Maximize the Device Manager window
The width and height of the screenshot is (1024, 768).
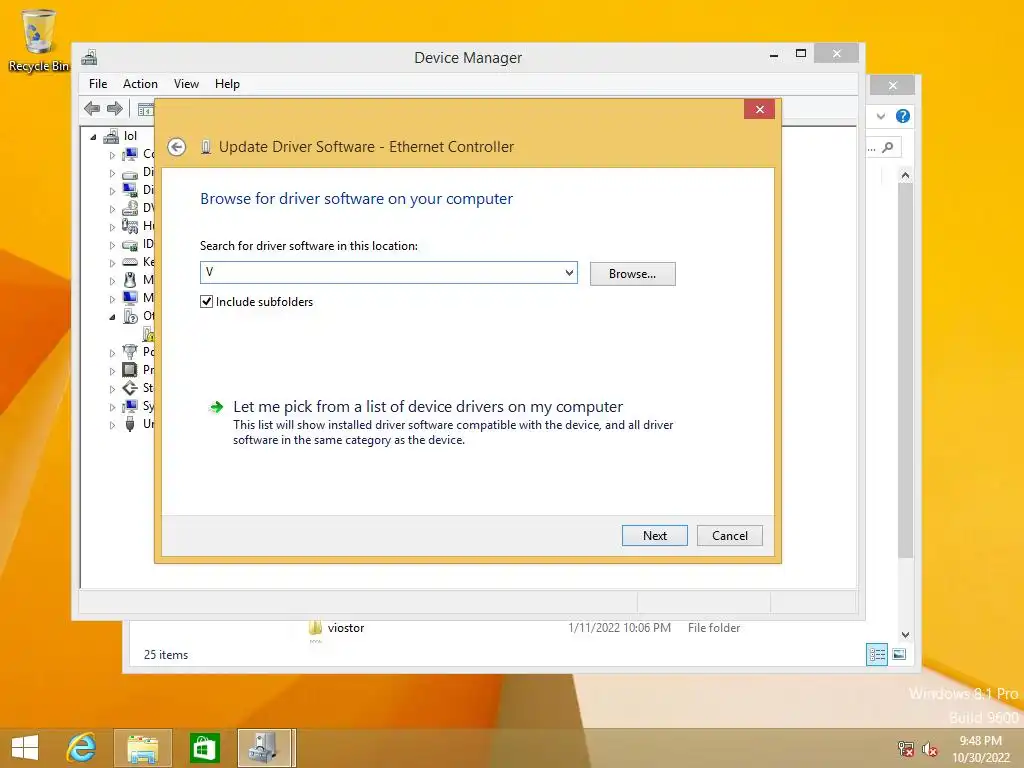(x=801, y=54)
